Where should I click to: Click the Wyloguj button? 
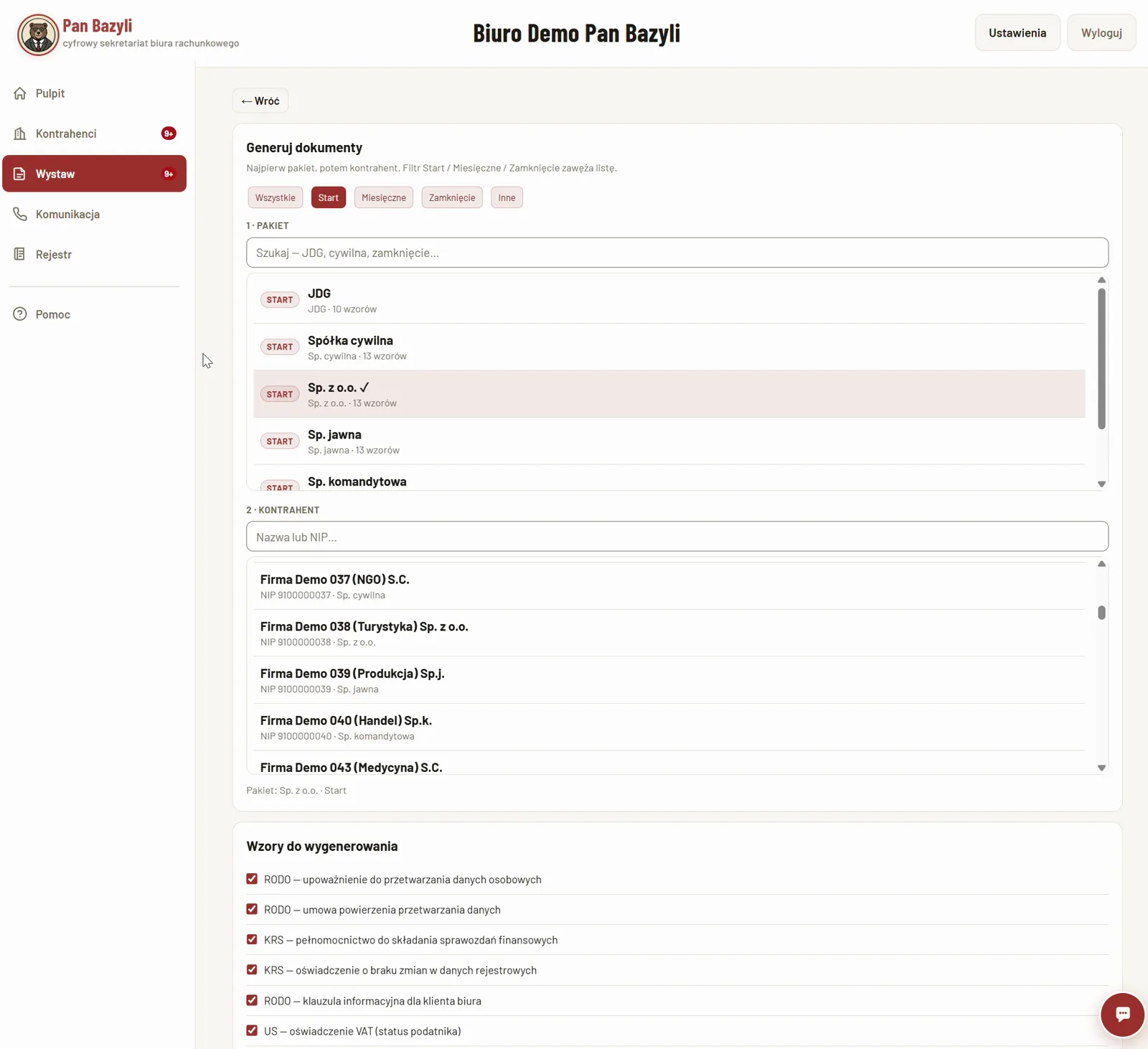pos(1101,33)
